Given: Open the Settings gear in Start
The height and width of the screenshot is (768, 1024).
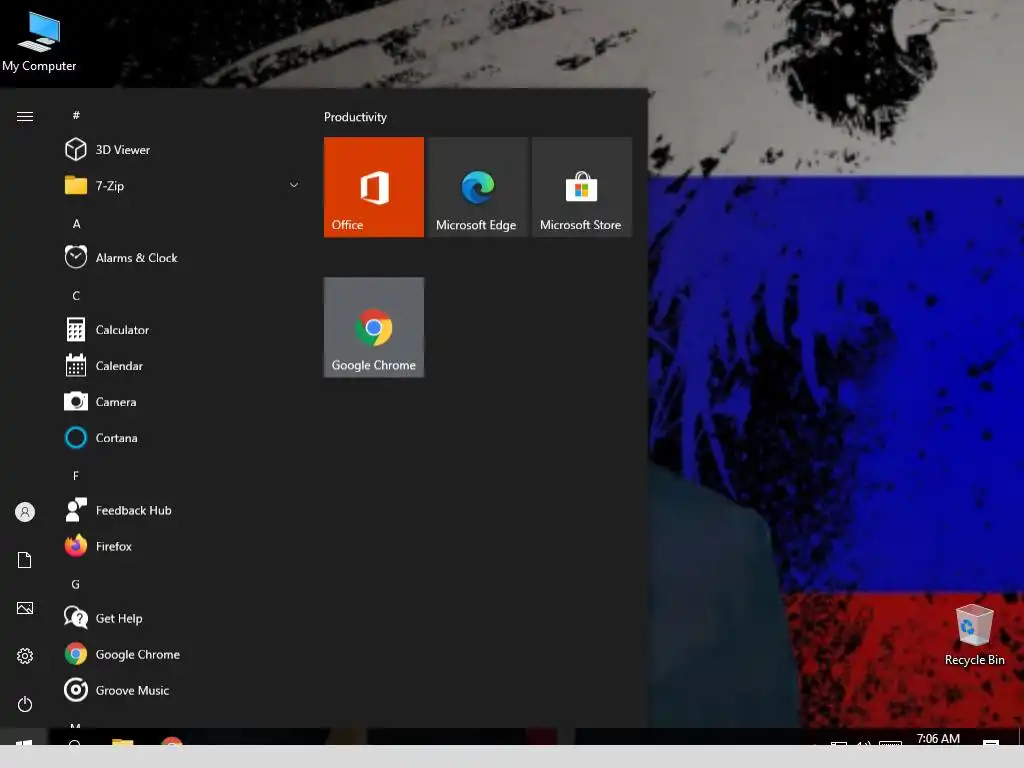Looking at the screenshot, I should [x=25, y=656].
